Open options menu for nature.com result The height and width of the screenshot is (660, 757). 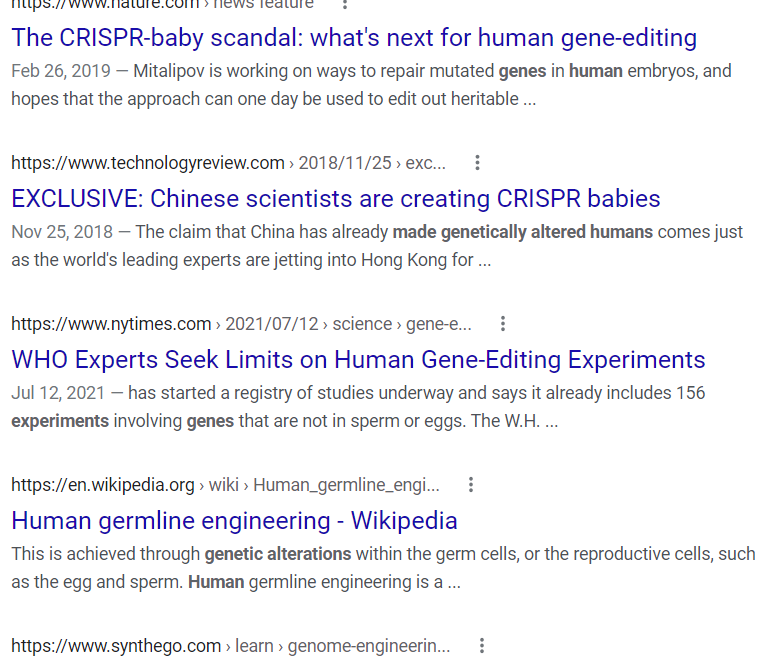coord(345,4)
